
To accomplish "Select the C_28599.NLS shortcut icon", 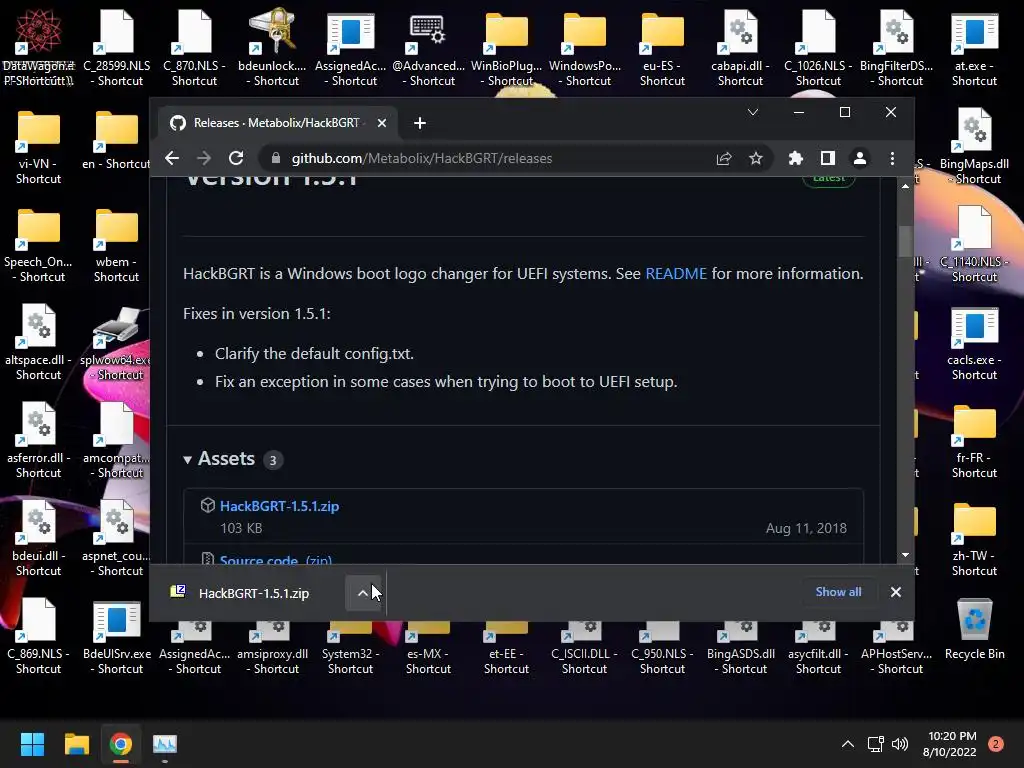I will pyautogui.click(x=116, y=48).
